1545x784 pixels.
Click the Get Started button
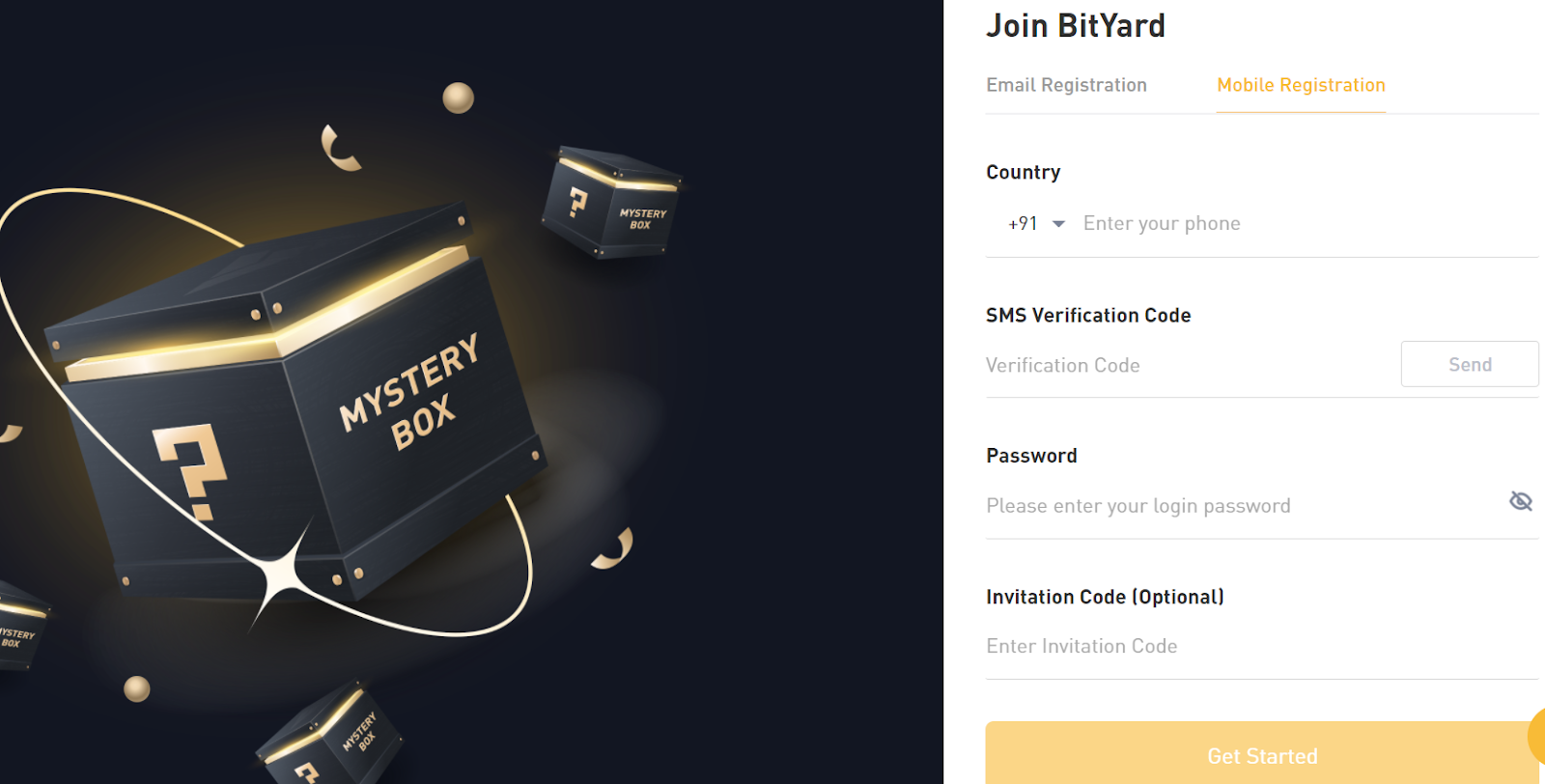coord(1262,755)
